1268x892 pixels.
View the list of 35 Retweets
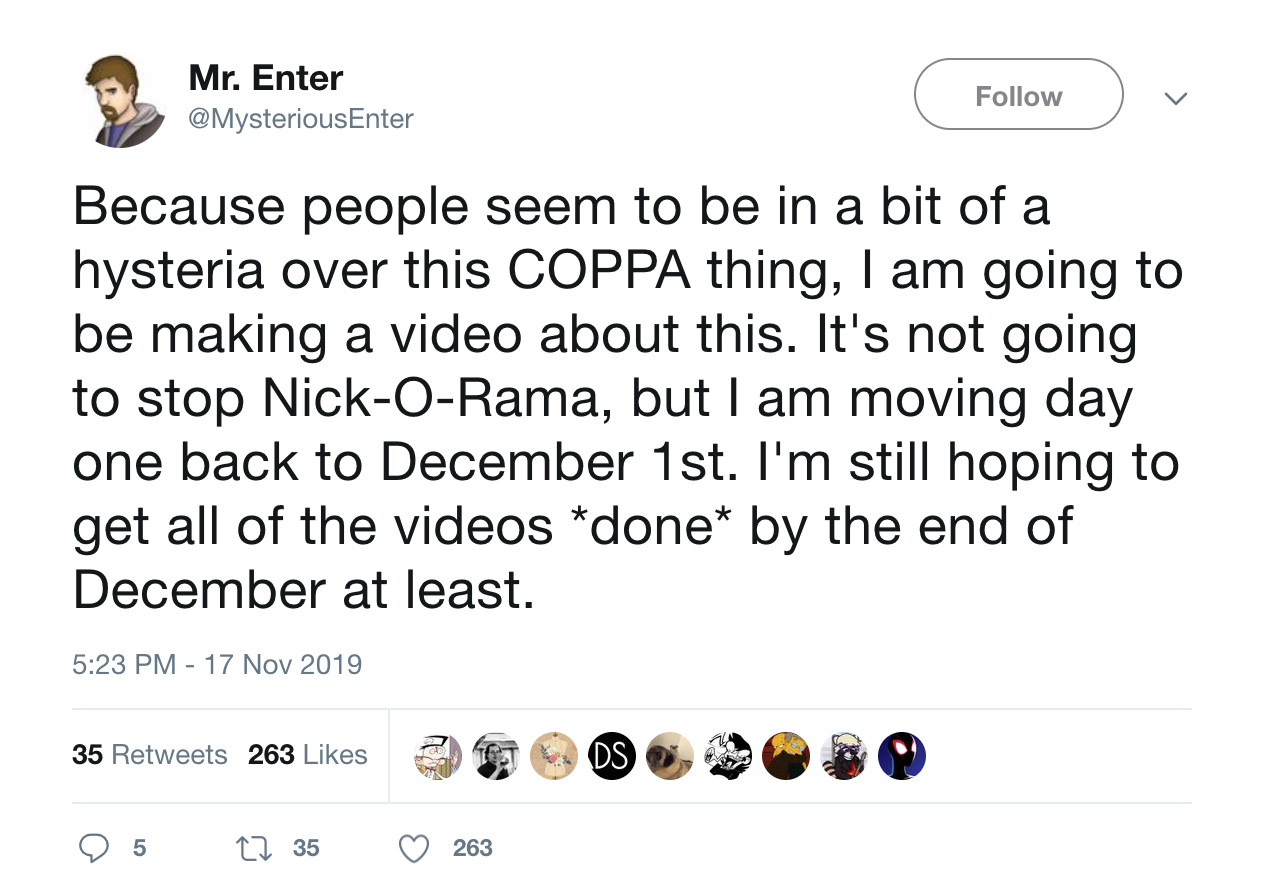149,755
